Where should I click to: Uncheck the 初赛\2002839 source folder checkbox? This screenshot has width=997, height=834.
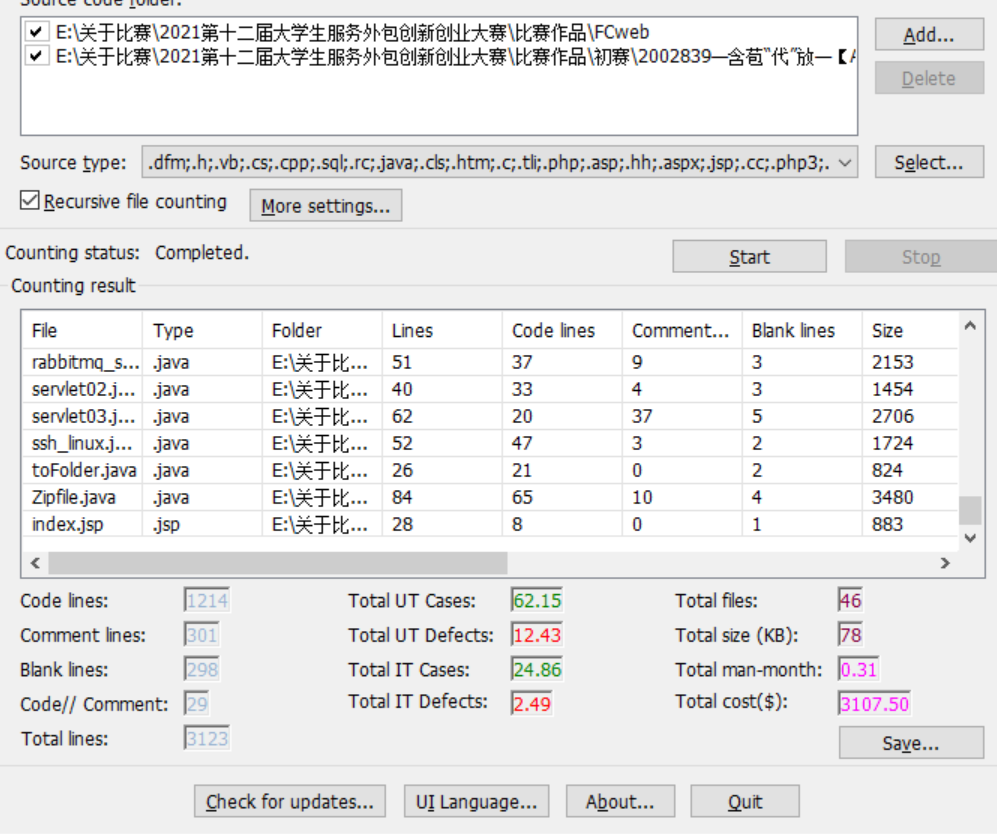coord(36,56)
